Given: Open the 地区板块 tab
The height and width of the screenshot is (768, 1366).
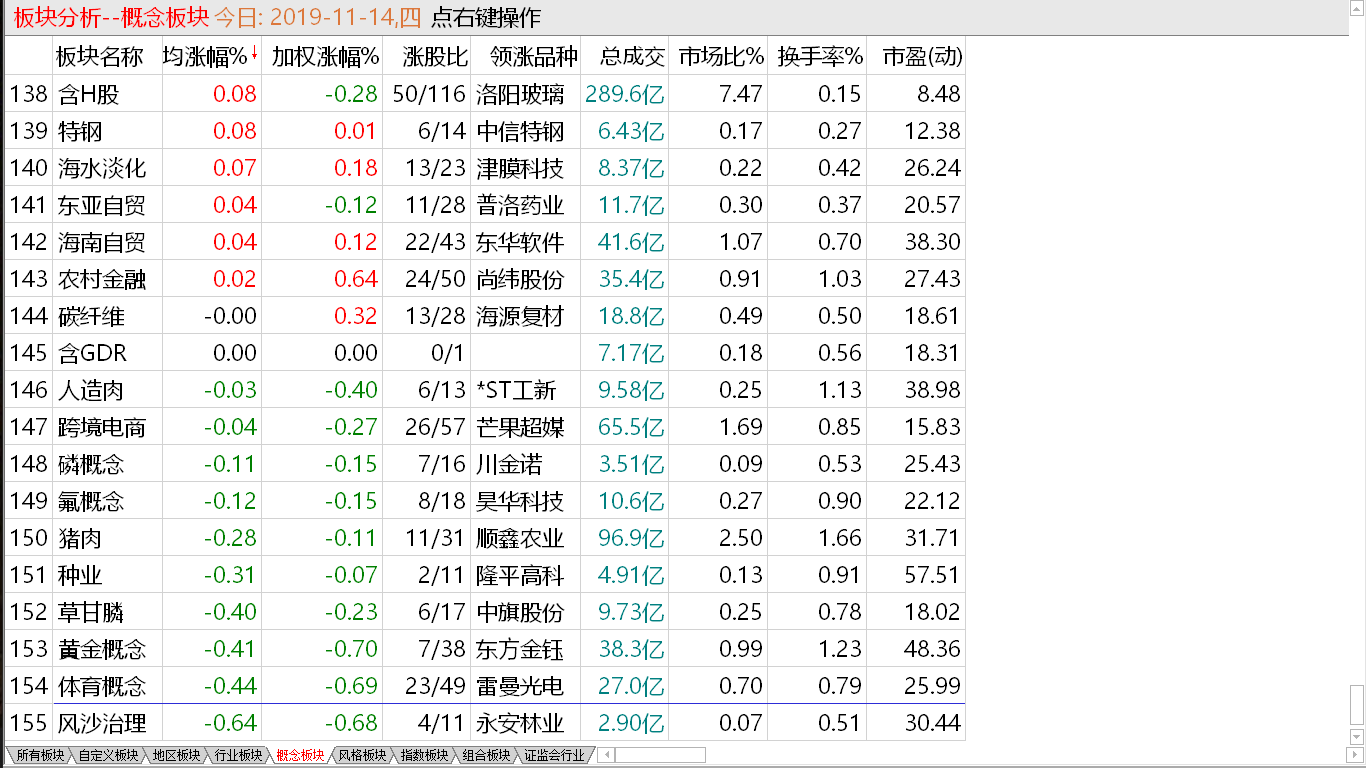Looking at the screenshot, I should 175,755.
